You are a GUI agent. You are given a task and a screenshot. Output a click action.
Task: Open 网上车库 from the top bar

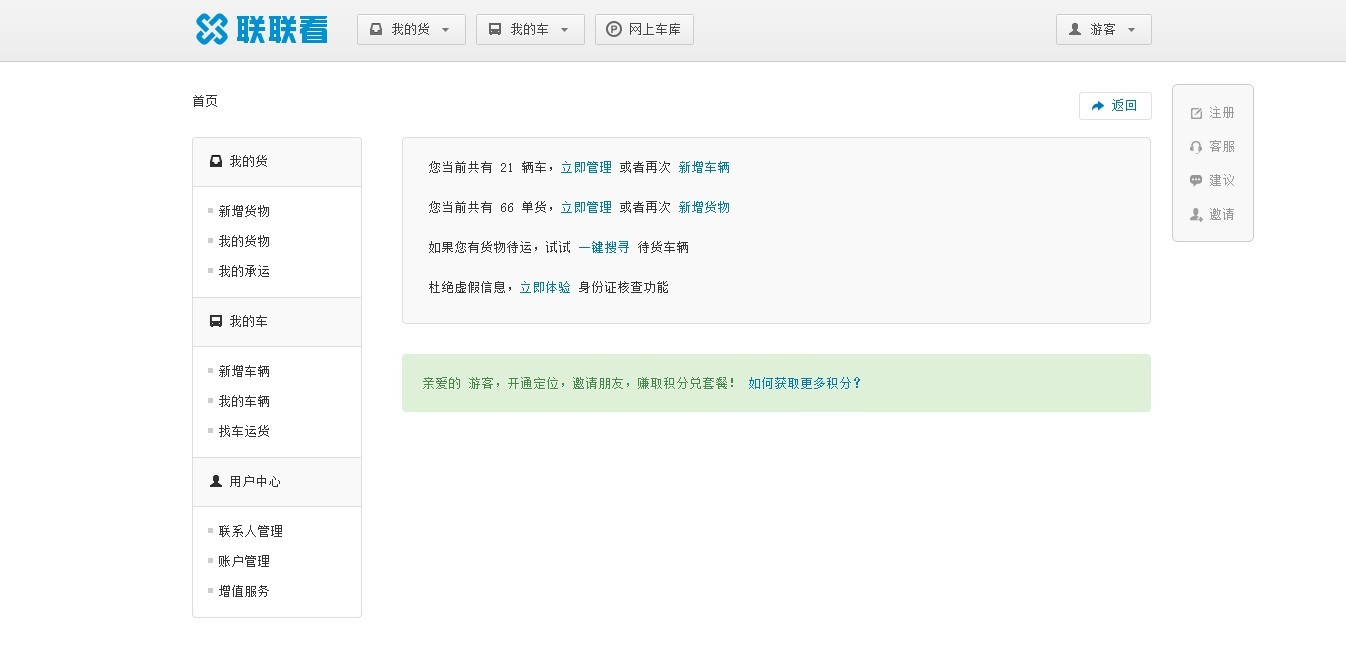click(x=644, y=30)
